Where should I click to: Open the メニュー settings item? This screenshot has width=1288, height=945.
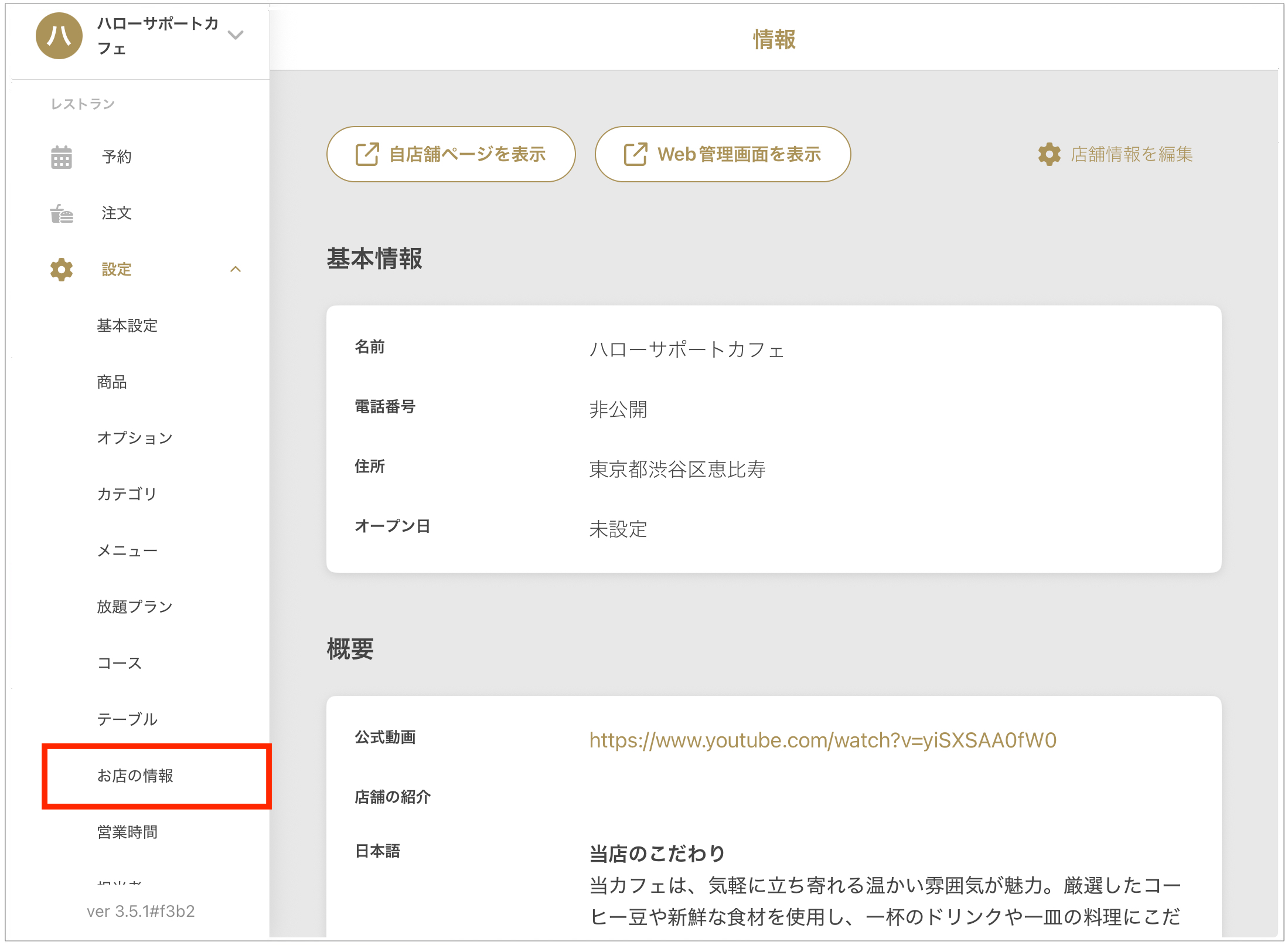(127, 551)
